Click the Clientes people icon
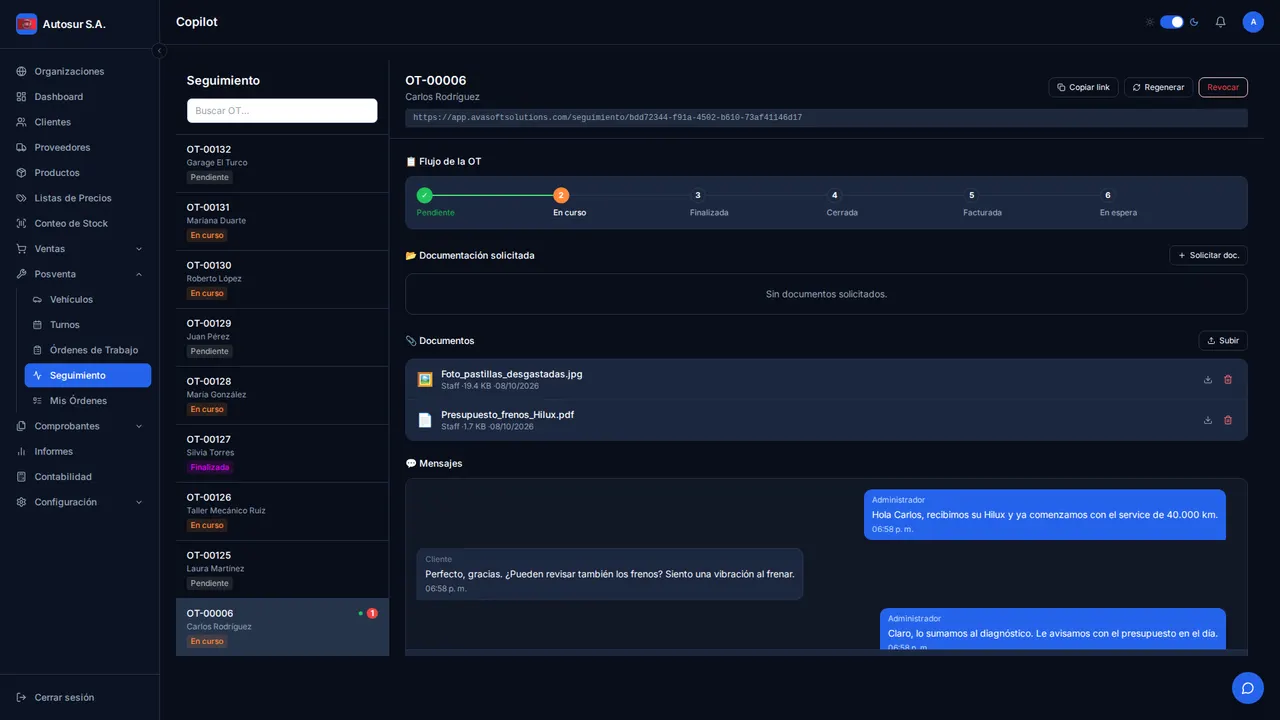This screenshot has height=720, width=1280. [21, 122]
